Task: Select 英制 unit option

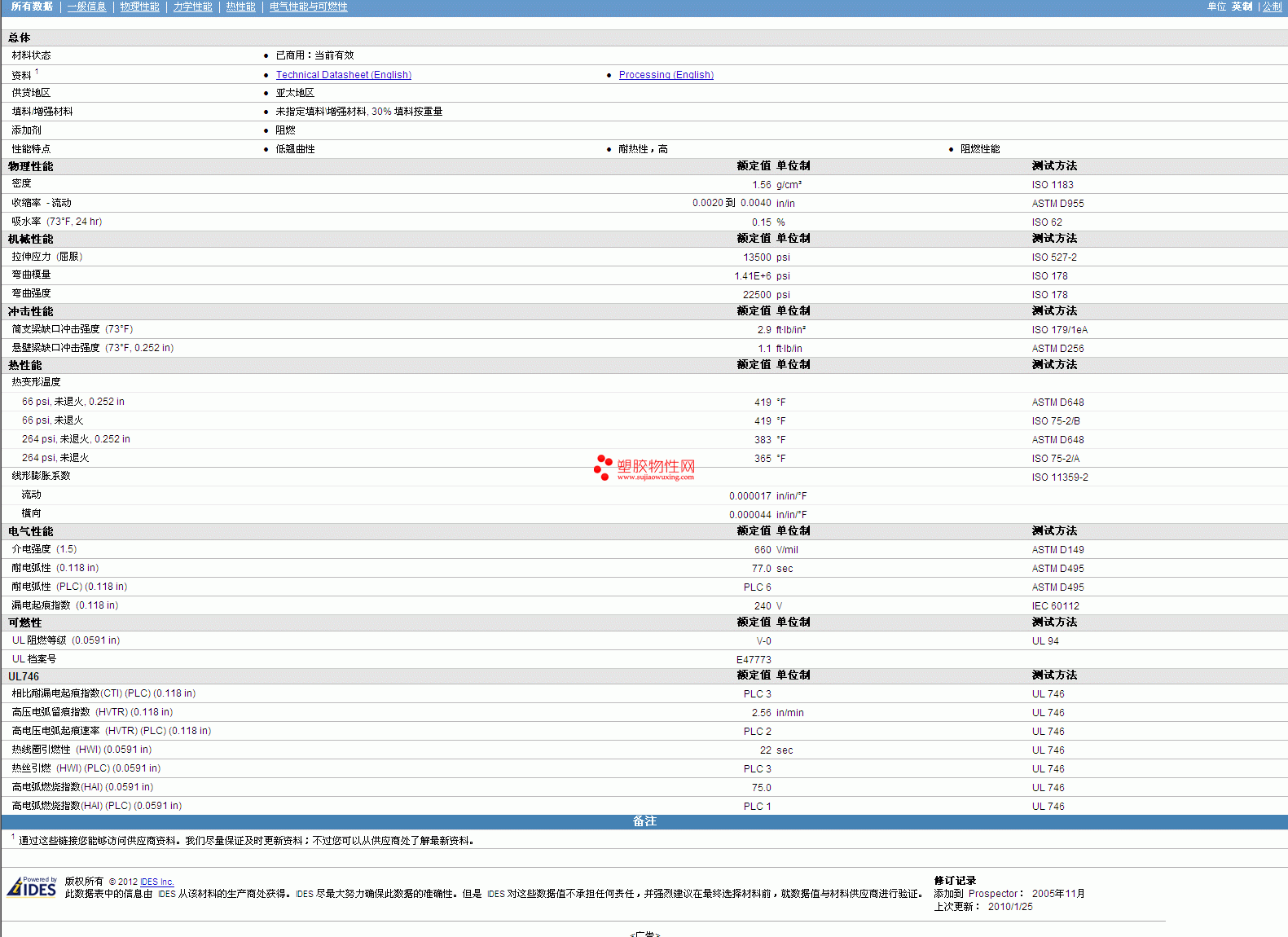Action: click(1242, 7)
